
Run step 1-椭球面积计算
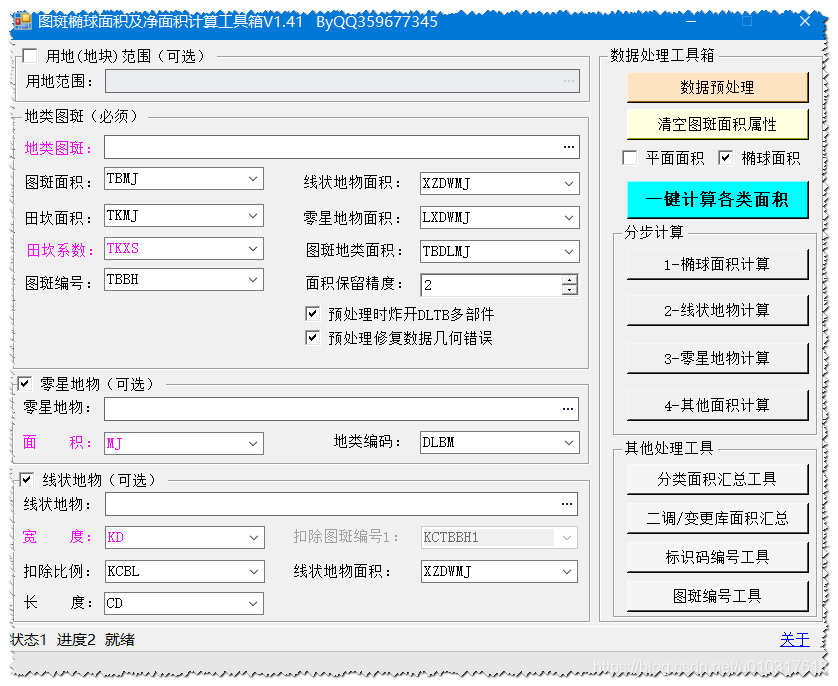(x=717, y=264)
